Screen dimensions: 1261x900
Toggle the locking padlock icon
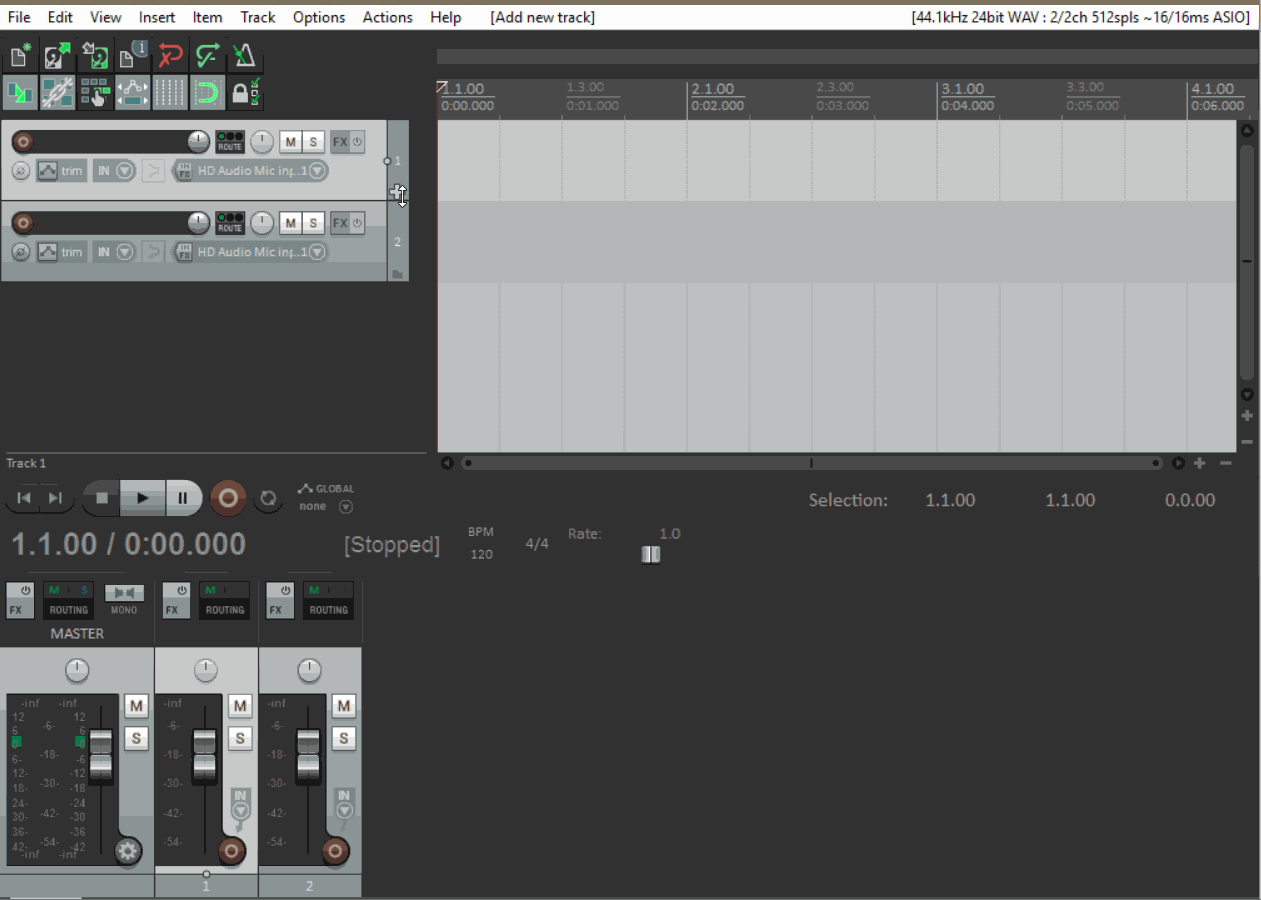pos(245,93)
